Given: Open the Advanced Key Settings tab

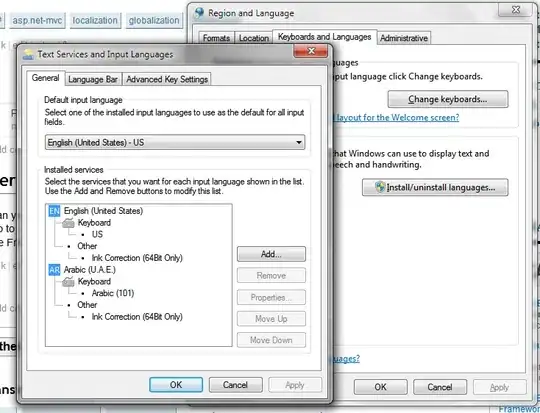Looking at the screenshot, I should click(x=167, y=79).
